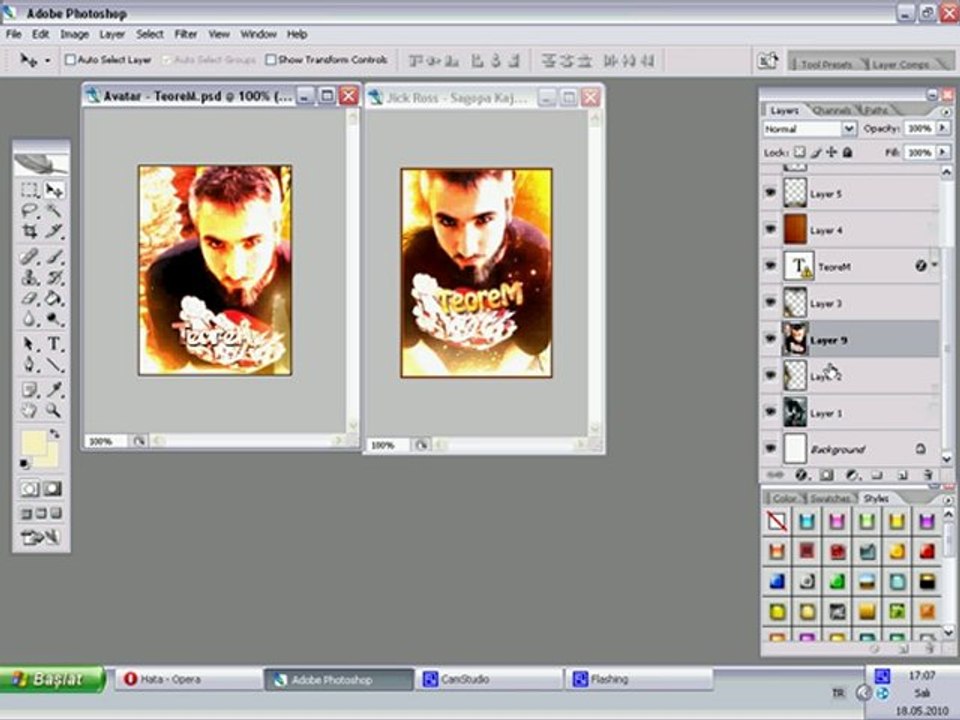960x720 pixels.
Task: Select the Zoom tool
Action: (x=54, y=410)
